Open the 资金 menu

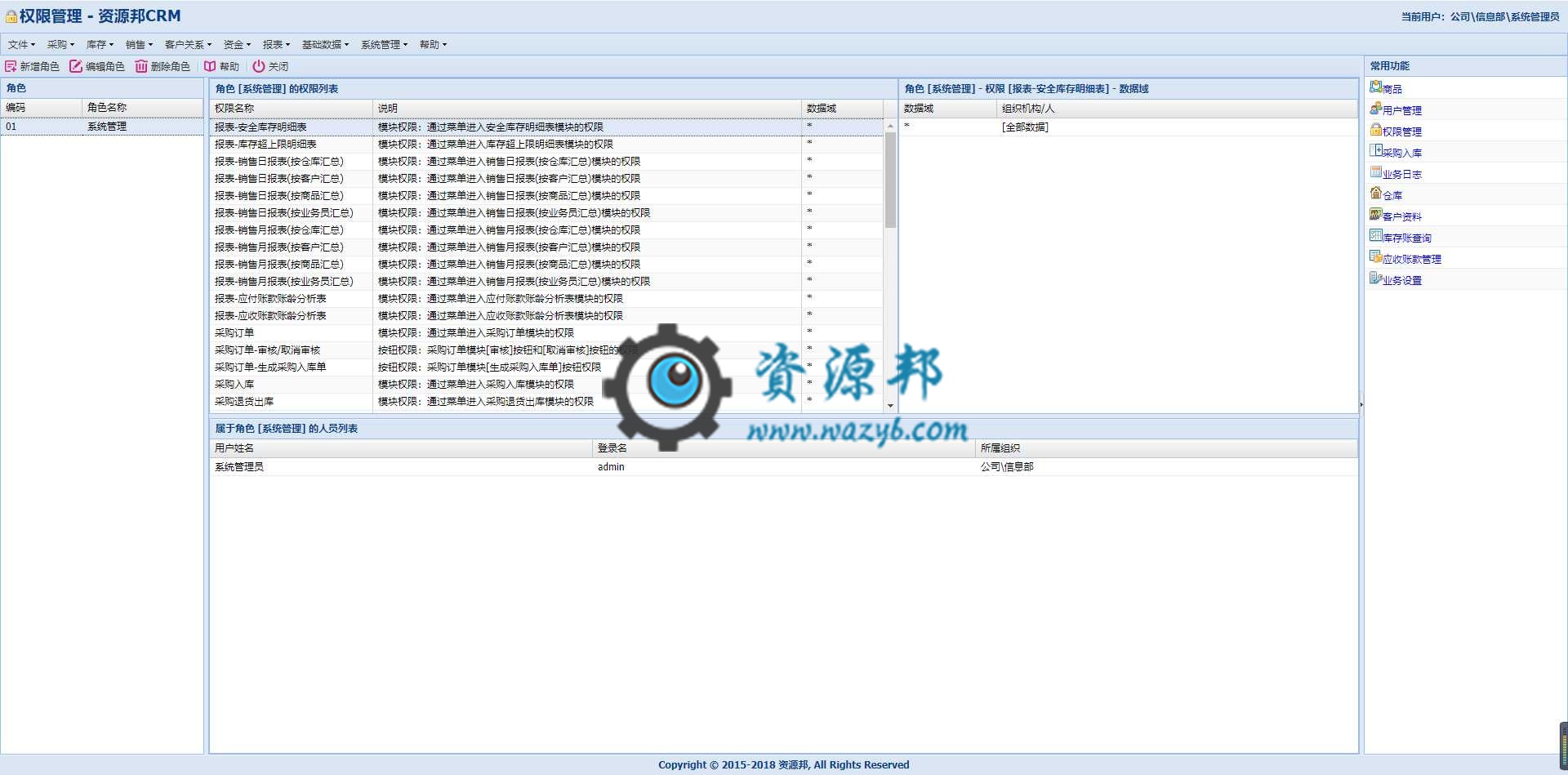click(x=237, y=45)
